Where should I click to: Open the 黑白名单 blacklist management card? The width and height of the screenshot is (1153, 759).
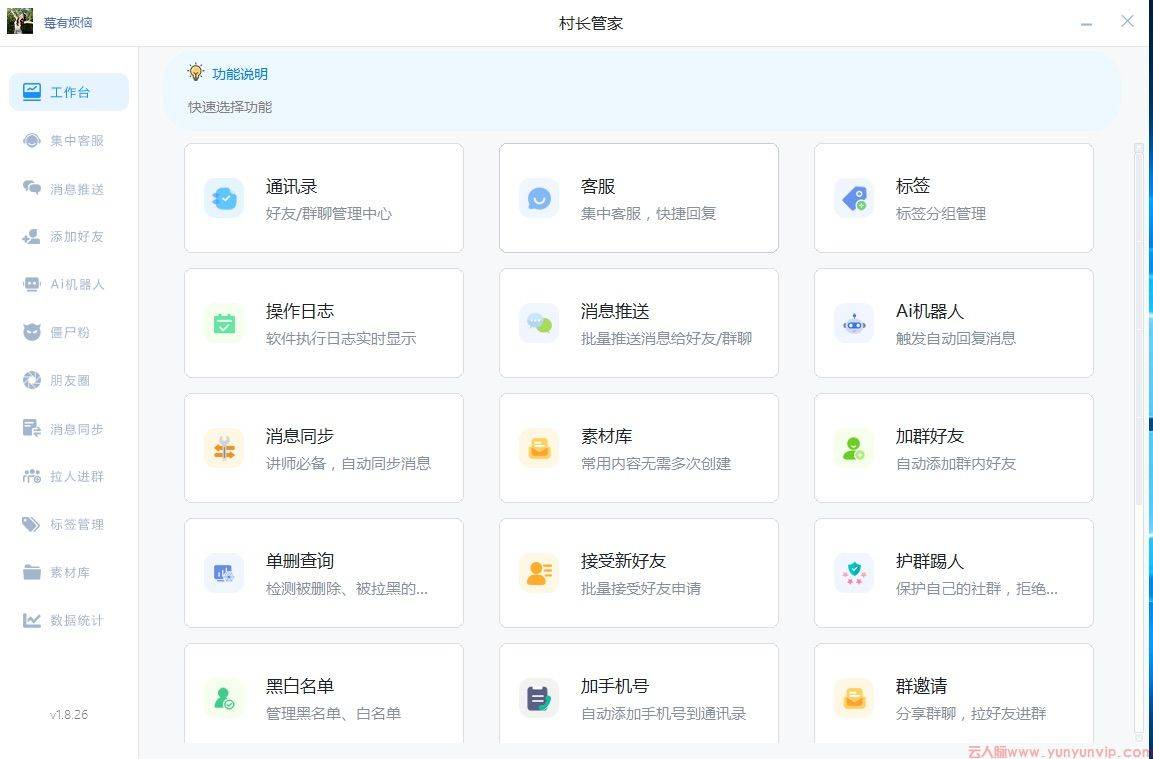click(323, 697)
